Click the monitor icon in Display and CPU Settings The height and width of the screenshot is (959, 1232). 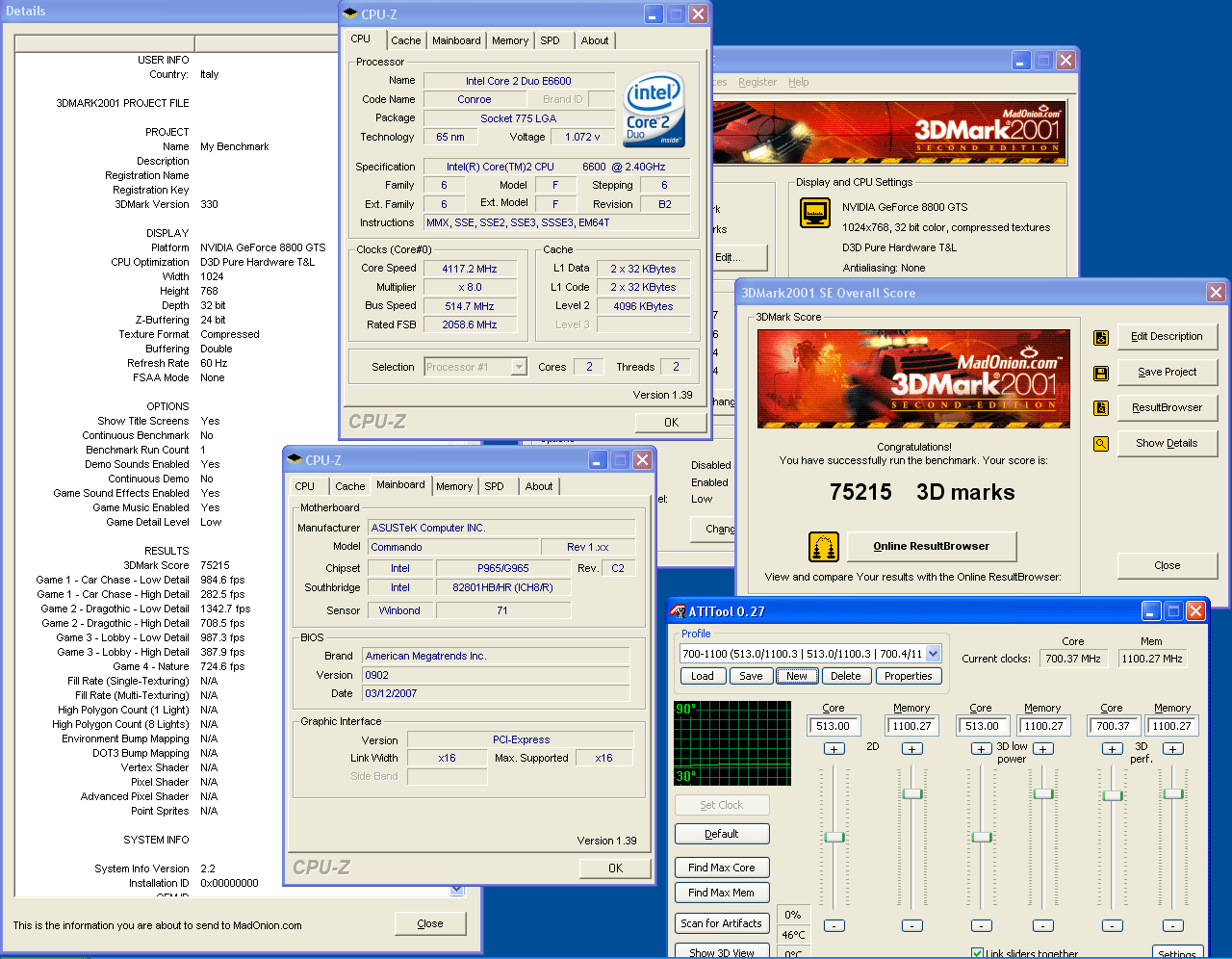(815, 212)
